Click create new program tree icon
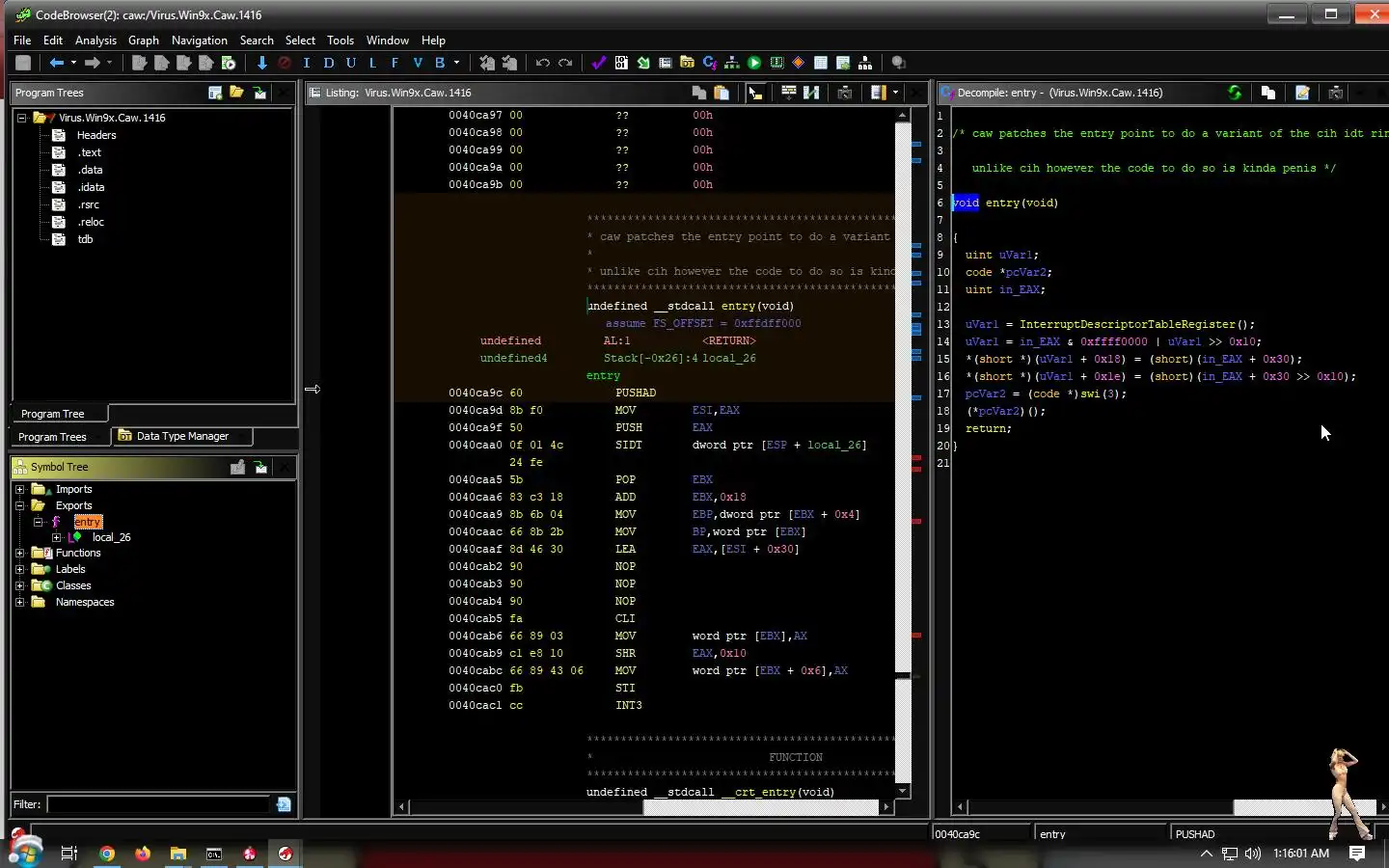1389x868 pixels. (x=215, y=93)
